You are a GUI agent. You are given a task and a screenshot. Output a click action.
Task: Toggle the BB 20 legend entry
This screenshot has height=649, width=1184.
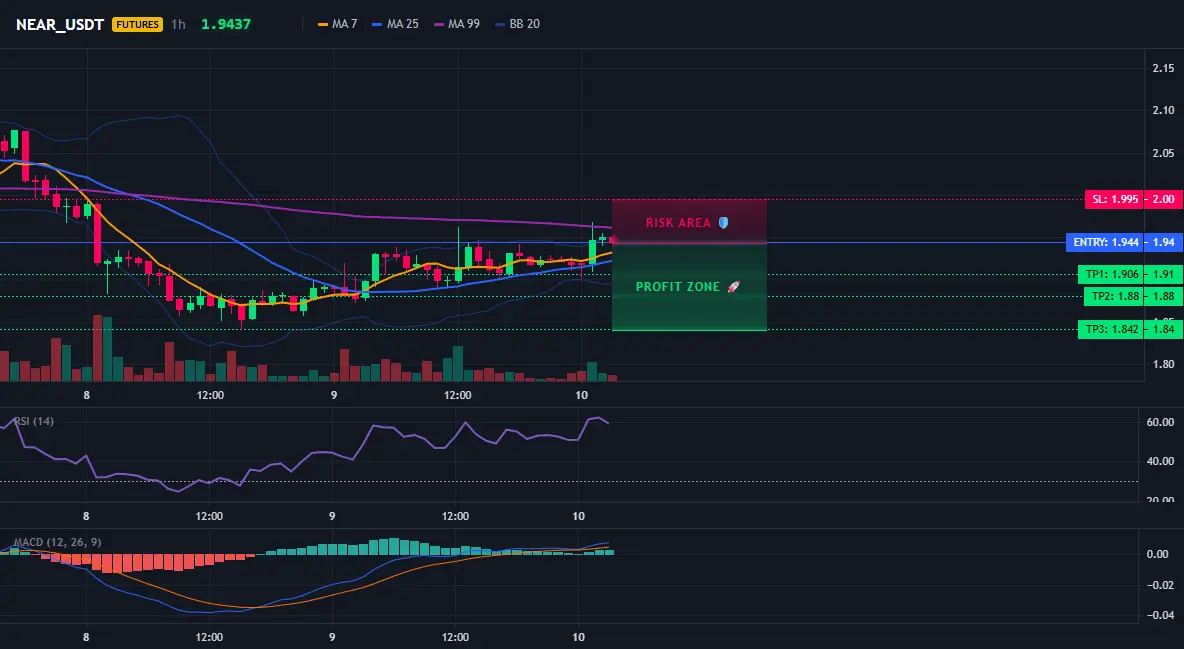[517, 24]
